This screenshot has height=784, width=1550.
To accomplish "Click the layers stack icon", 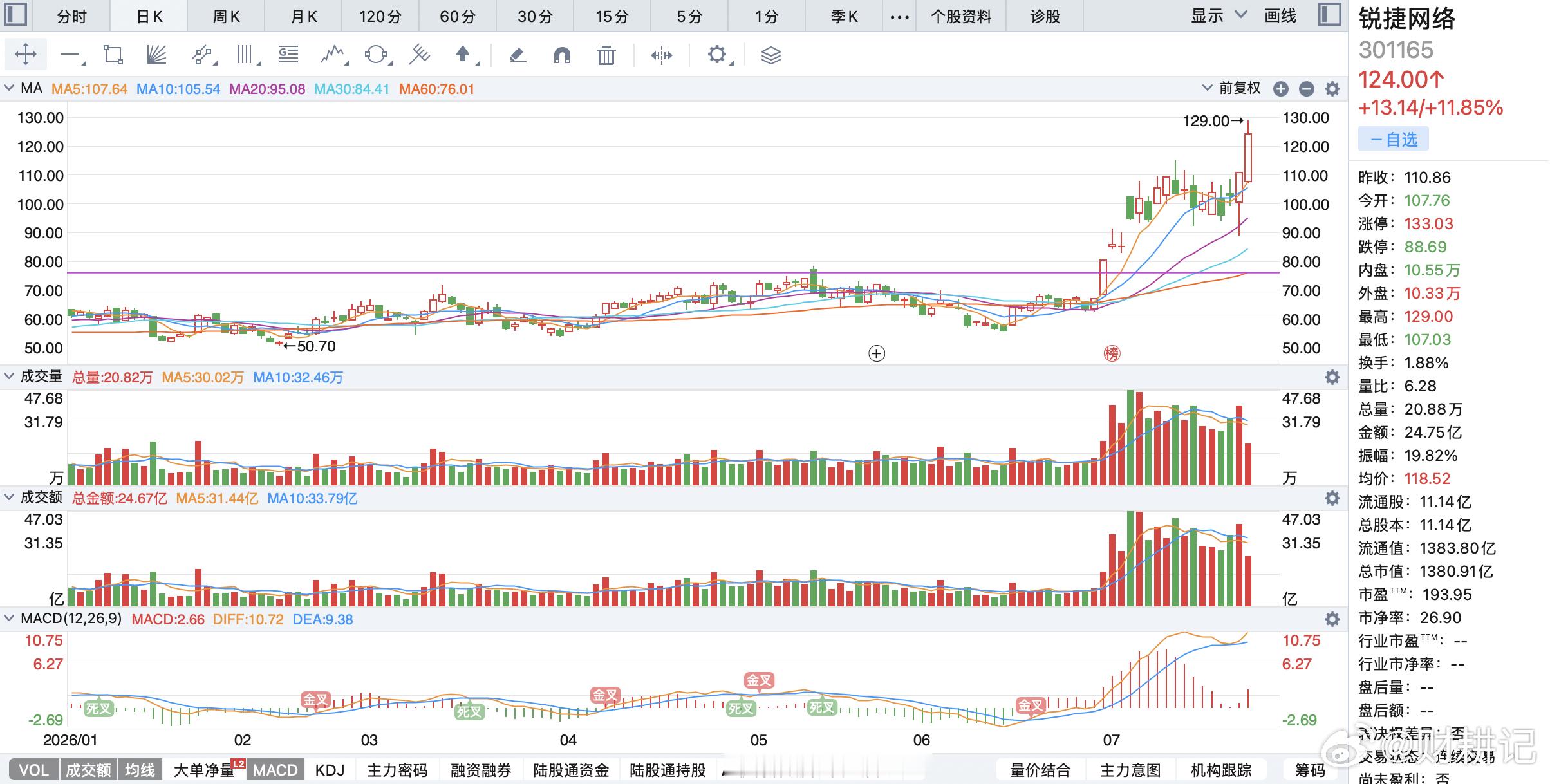I will click(x=770, y=55).
